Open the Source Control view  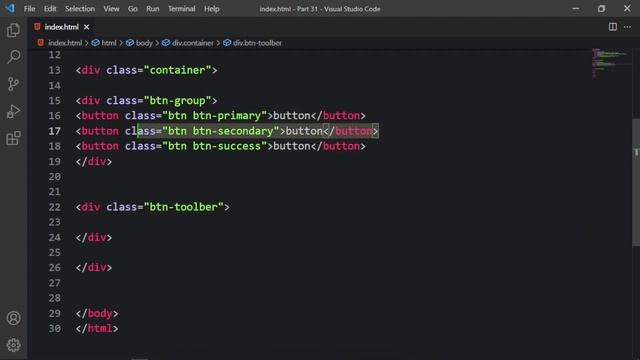(x=13, y=84)
